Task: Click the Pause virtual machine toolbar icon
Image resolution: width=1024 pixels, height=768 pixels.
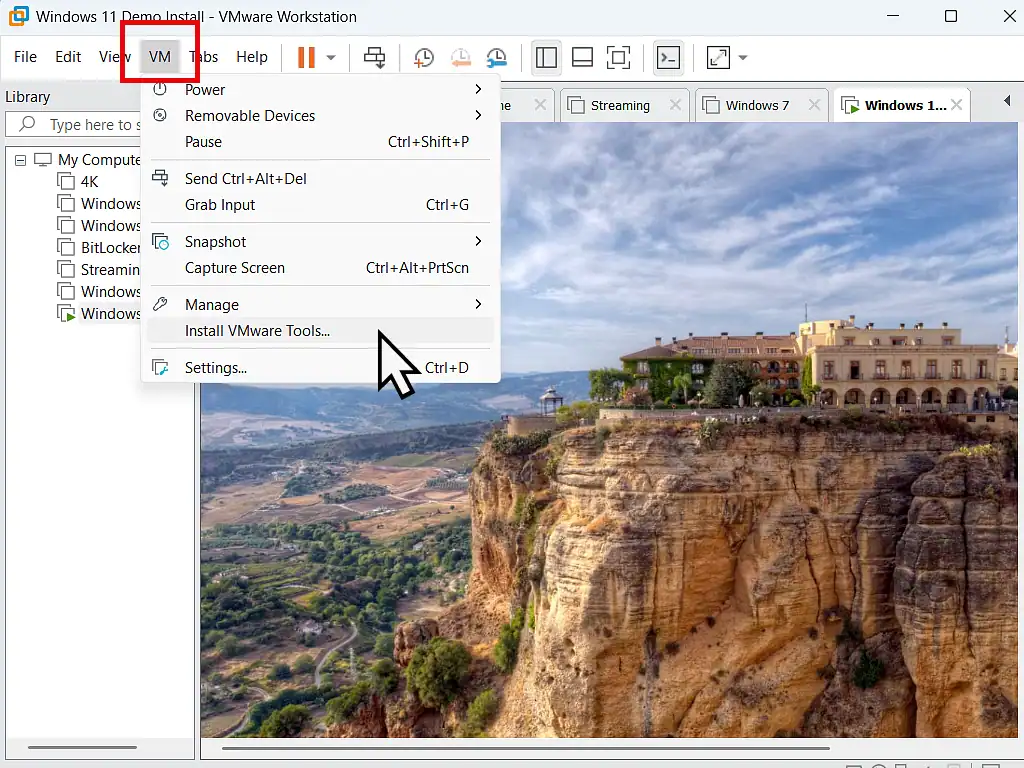Action: point(307,58)
